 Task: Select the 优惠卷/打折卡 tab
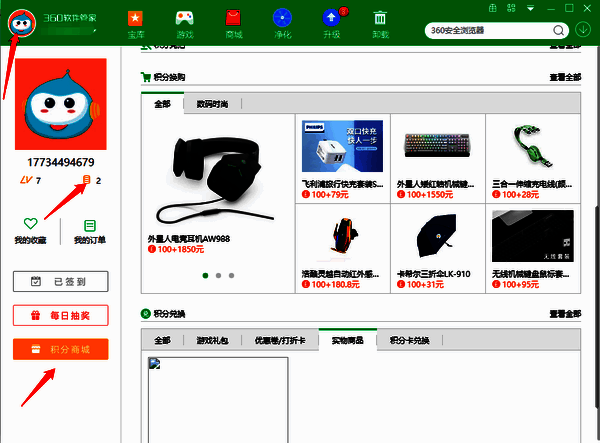[x=280, y=340]
